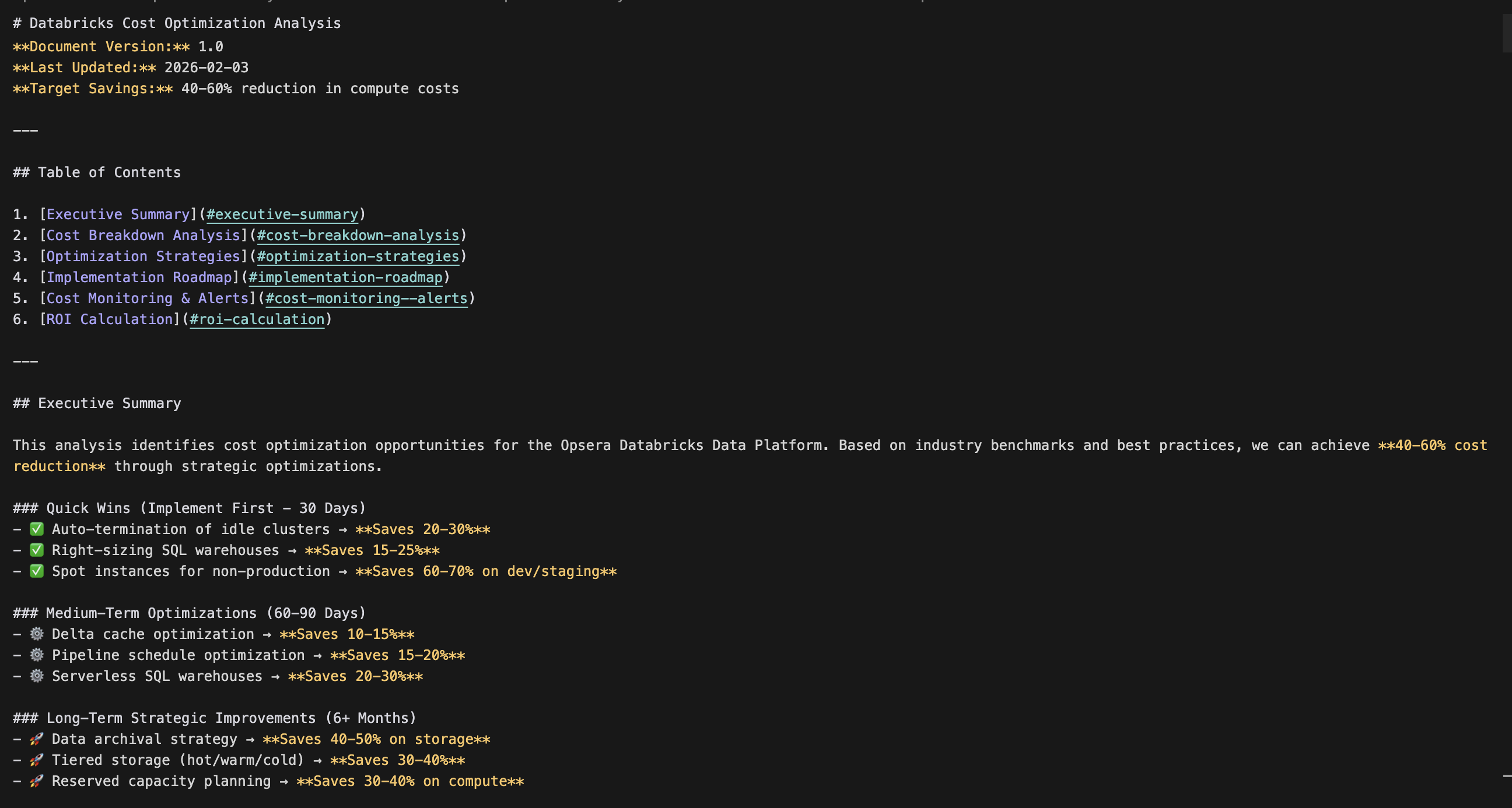This screenshot has width=1512, height=808.
Task: Click the Databricks Cost Optimization Analysis title line
Action: point(184,23)
